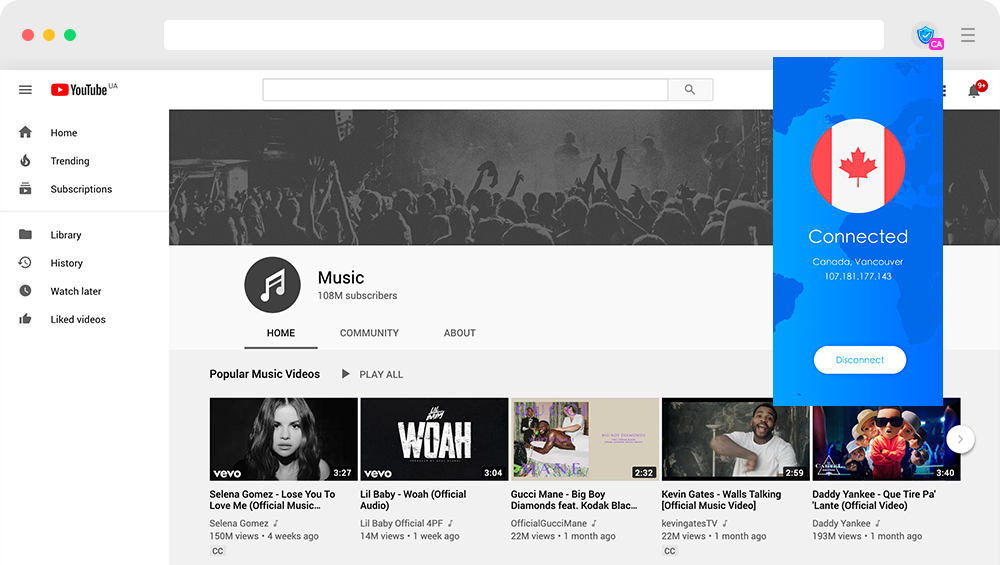Viewport: 1000px width, 565px height.
Task: Click the Music channel avatar
Action: [272, 285]
